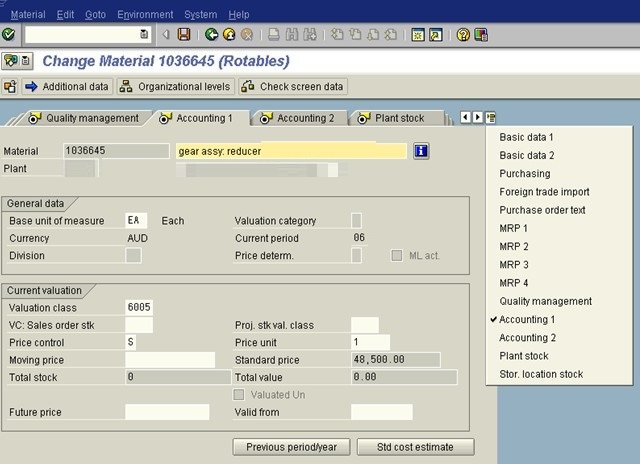Select Basic data 1 from tab list
Viewport: 640px width, 464px height.
pos(526,137)
